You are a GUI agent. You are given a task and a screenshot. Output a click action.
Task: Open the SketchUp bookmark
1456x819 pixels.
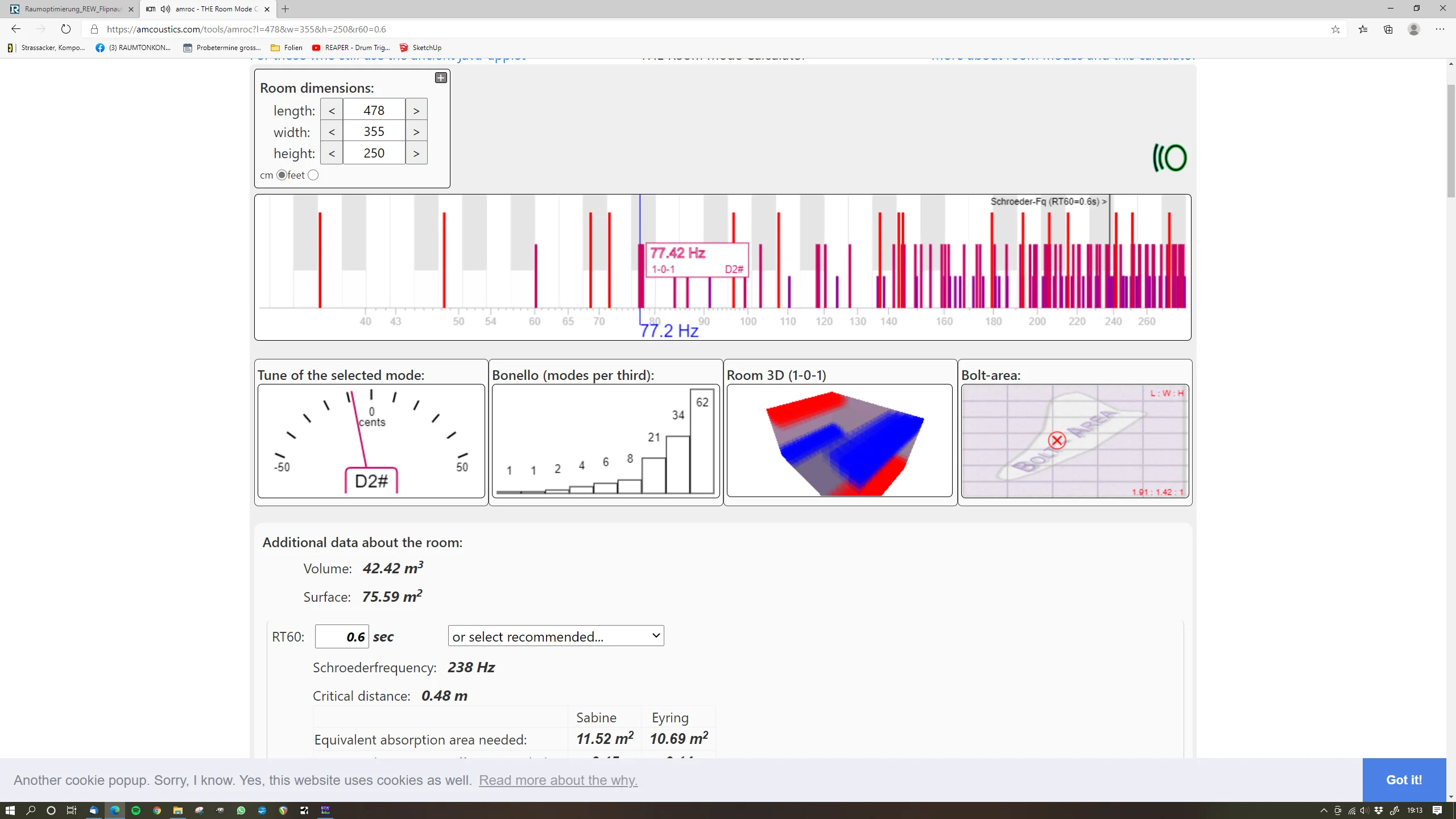click(x=420, y=48)
